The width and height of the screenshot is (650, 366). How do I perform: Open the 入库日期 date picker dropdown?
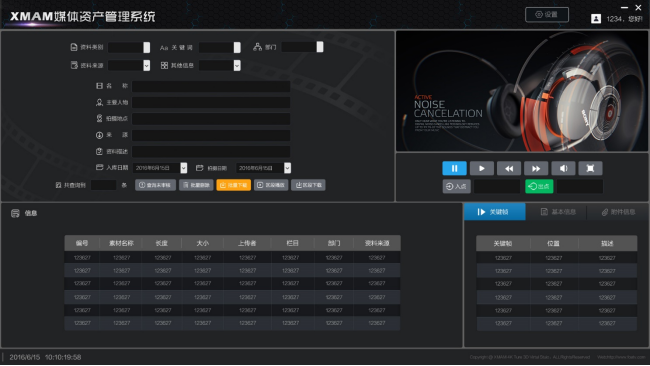point(184,168)
